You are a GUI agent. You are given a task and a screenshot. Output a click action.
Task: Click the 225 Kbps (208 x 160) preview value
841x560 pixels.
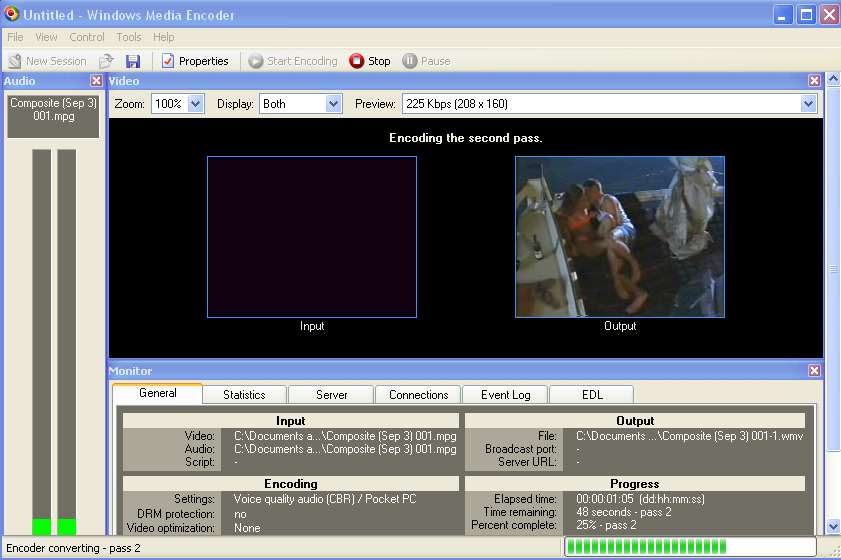[457, 104]
